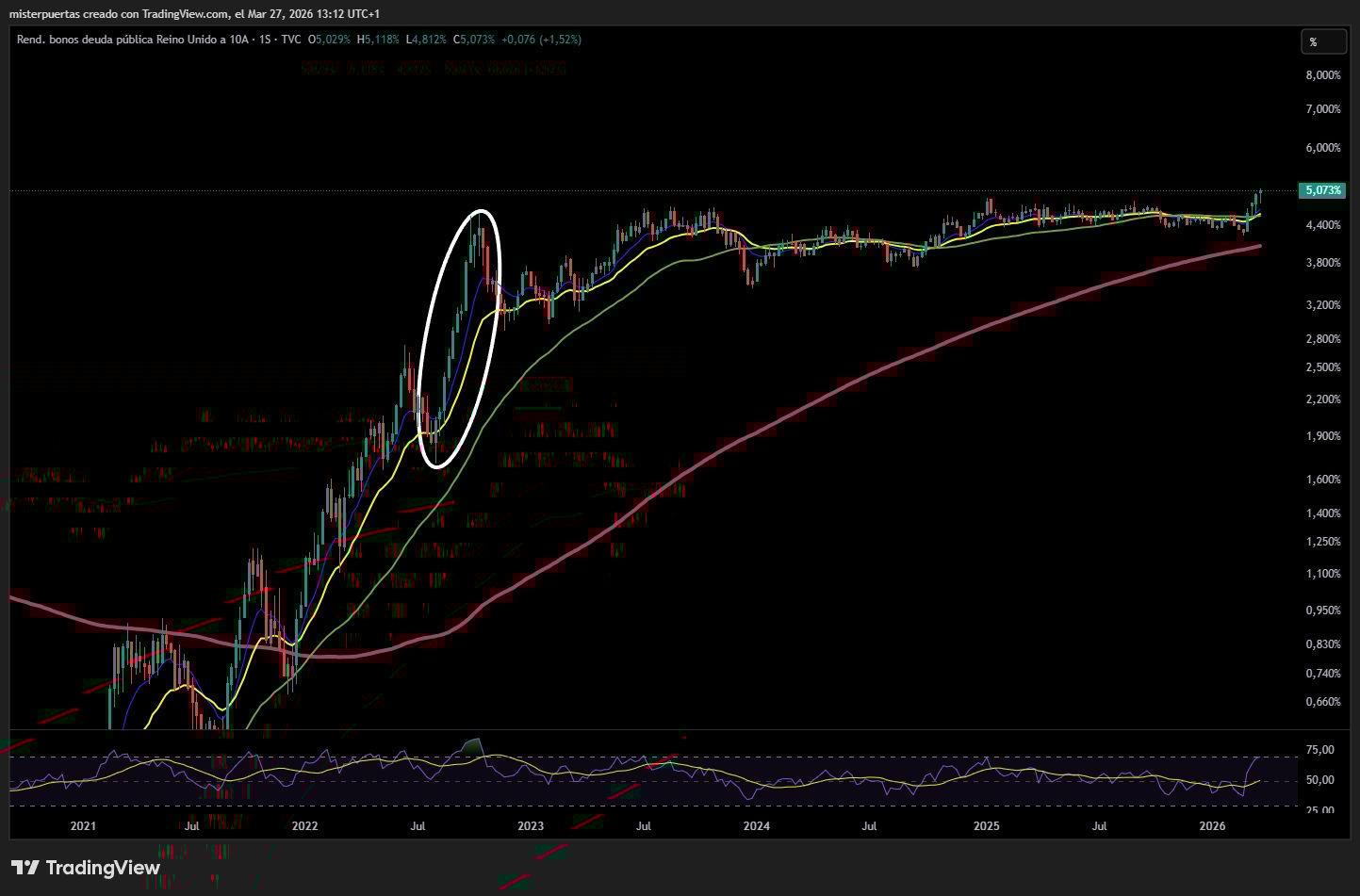The height and width of the screenshot is (896, 1360).
Task: Click the 75,00 RSI scale label
Action: coord(1320,750)
